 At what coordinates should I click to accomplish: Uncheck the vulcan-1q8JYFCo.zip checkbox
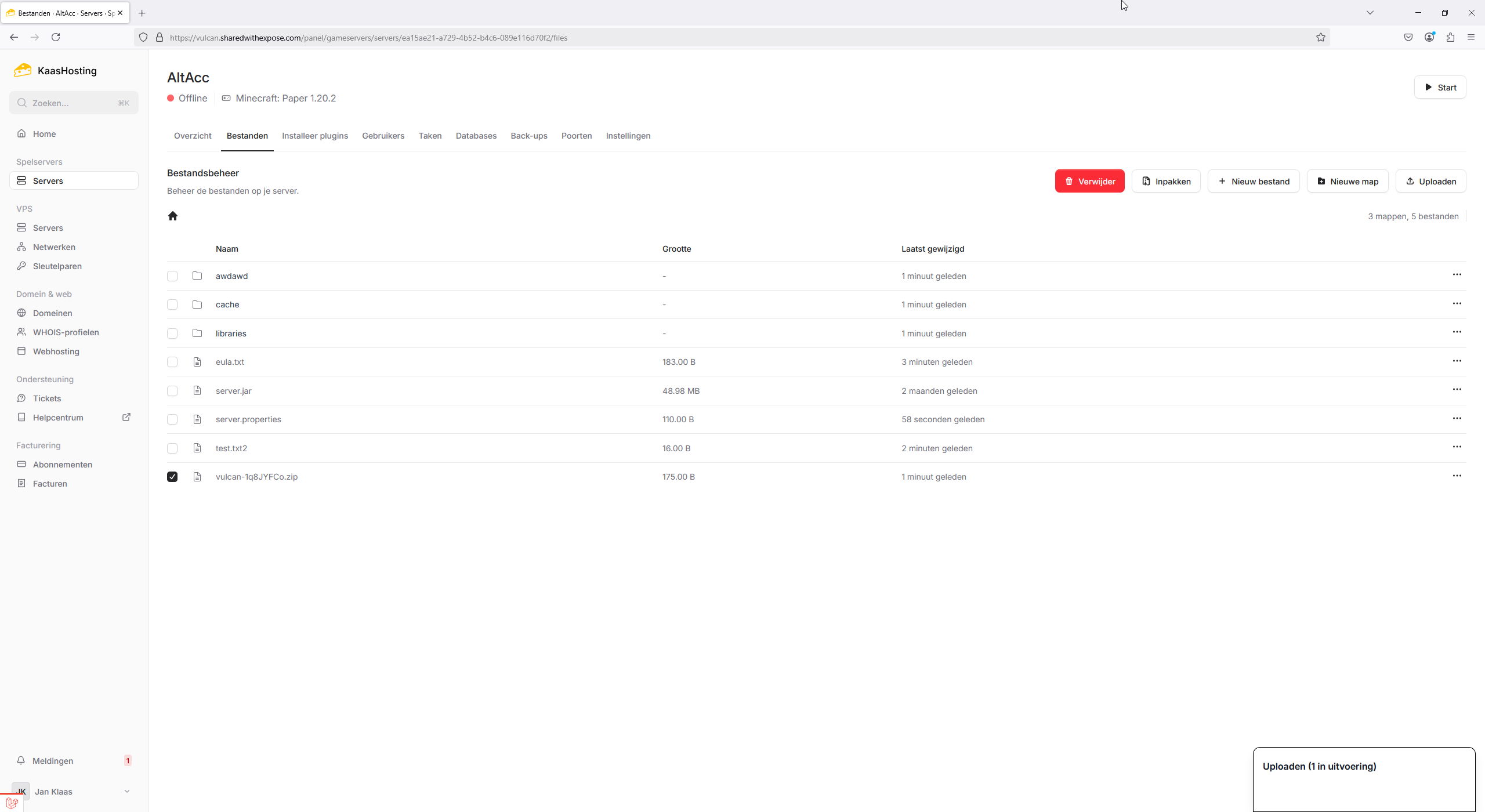pos(172,477)
